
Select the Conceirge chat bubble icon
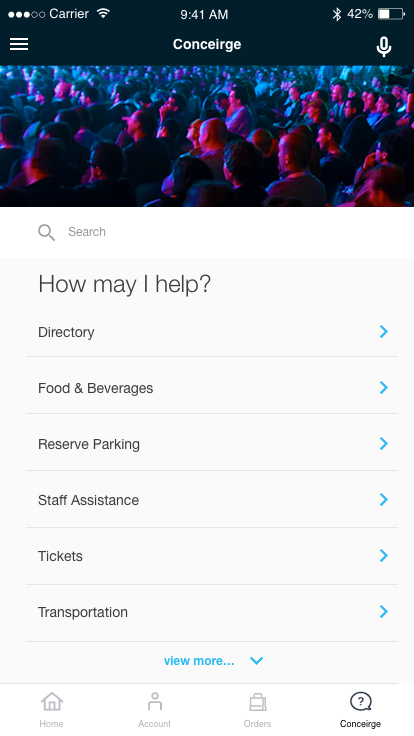click(x=360, y=702)
